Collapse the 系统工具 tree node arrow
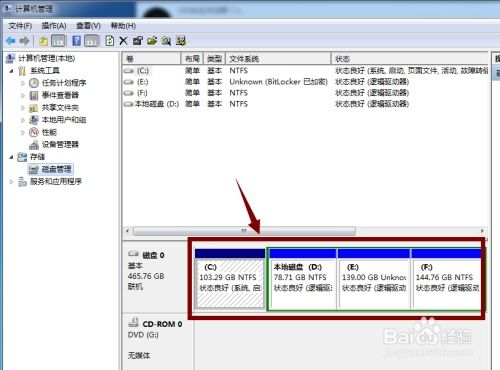Screen dimensions: 500x370 point(11,71)
